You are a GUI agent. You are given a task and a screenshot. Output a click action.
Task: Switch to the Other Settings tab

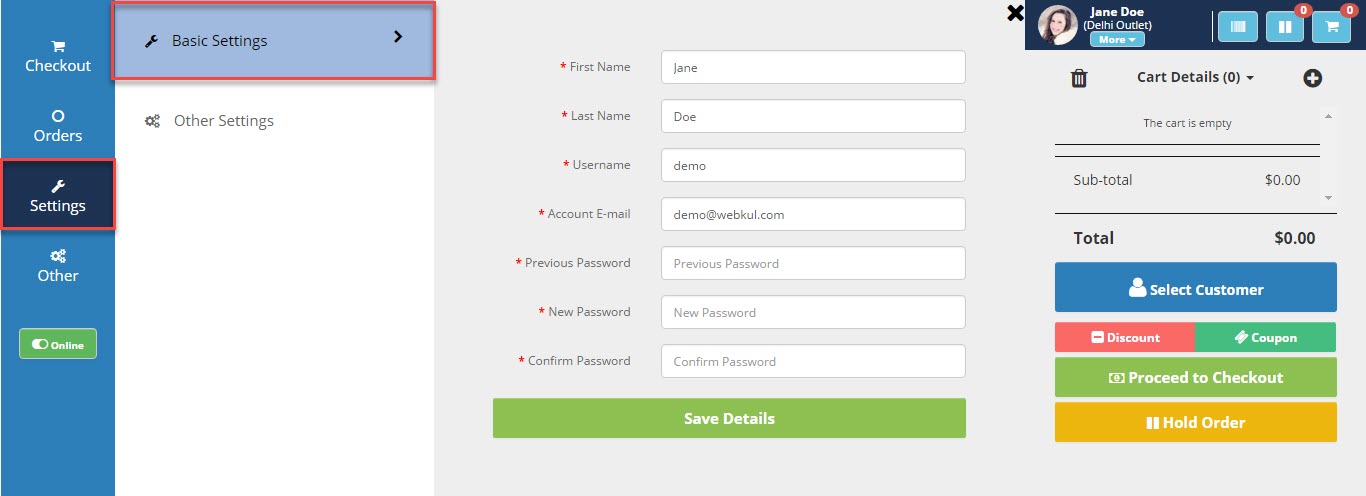tap(223, 121)
